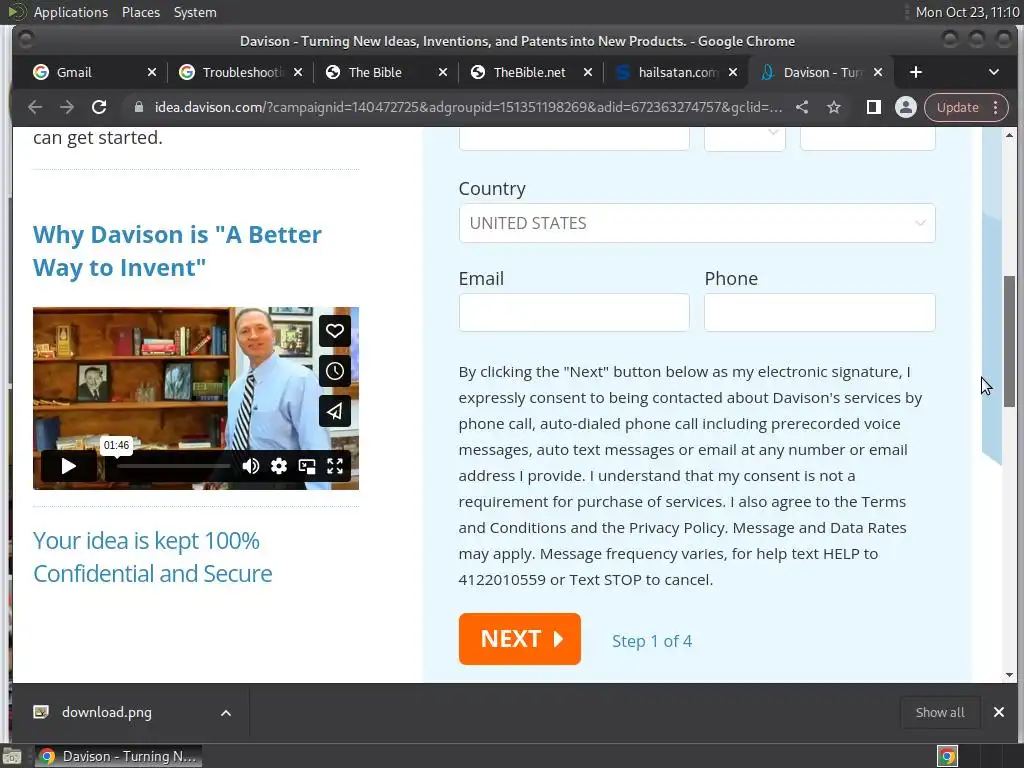Image resolution: width=1024 pixels, height=768 pixels.
Task: Open the Chrome profile avatar
Action: click(906, 107)
